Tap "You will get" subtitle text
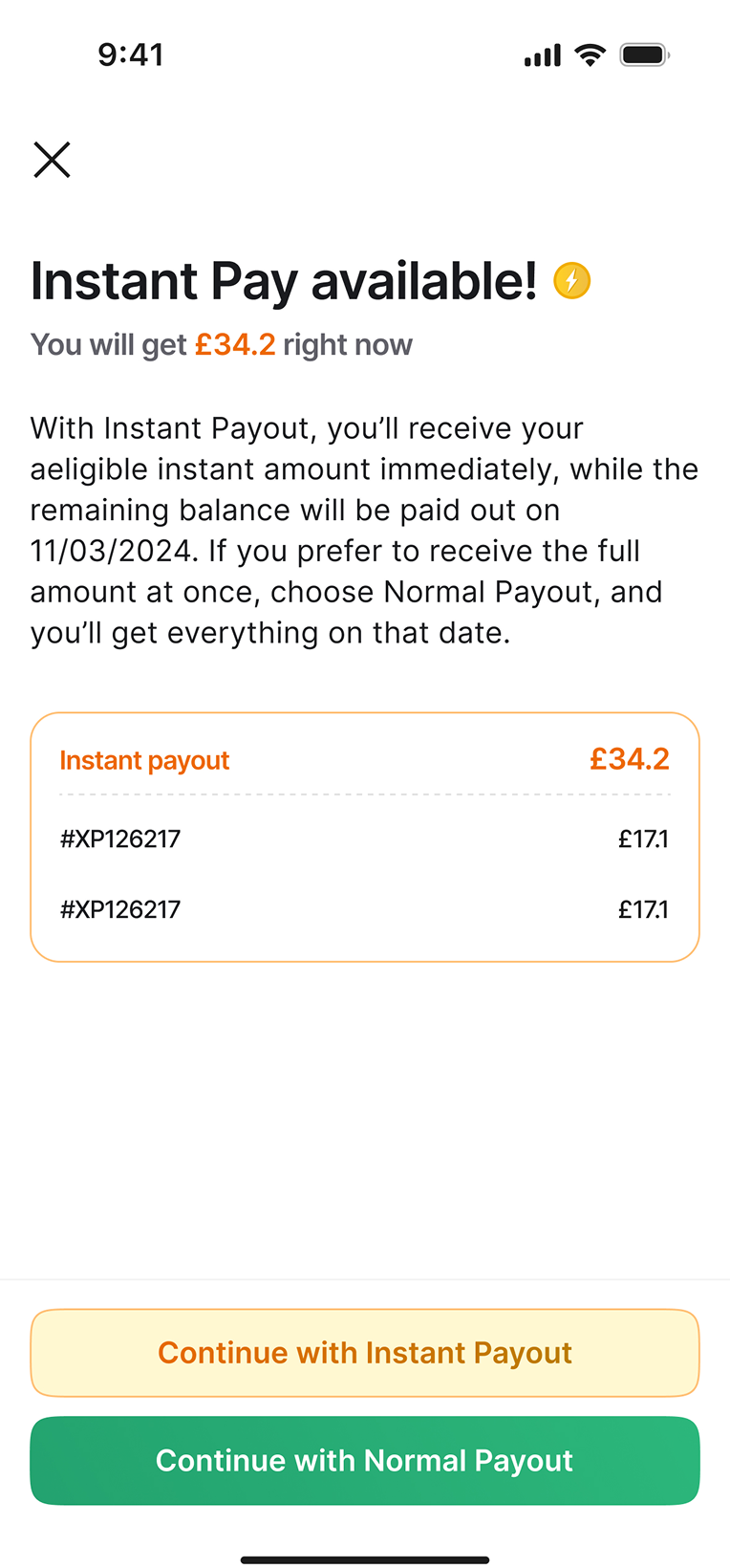 pyautogui.click(x=108, y=344)
